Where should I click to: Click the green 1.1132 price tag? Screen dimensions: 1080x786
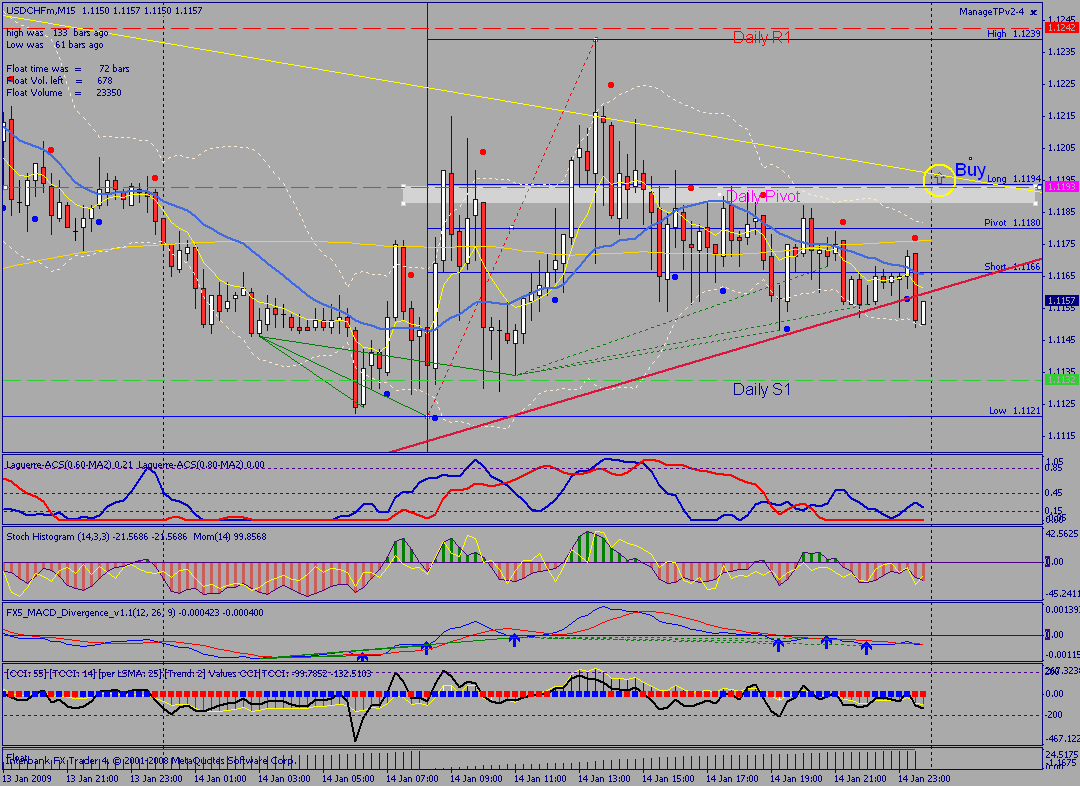(x=1061, y=380)
